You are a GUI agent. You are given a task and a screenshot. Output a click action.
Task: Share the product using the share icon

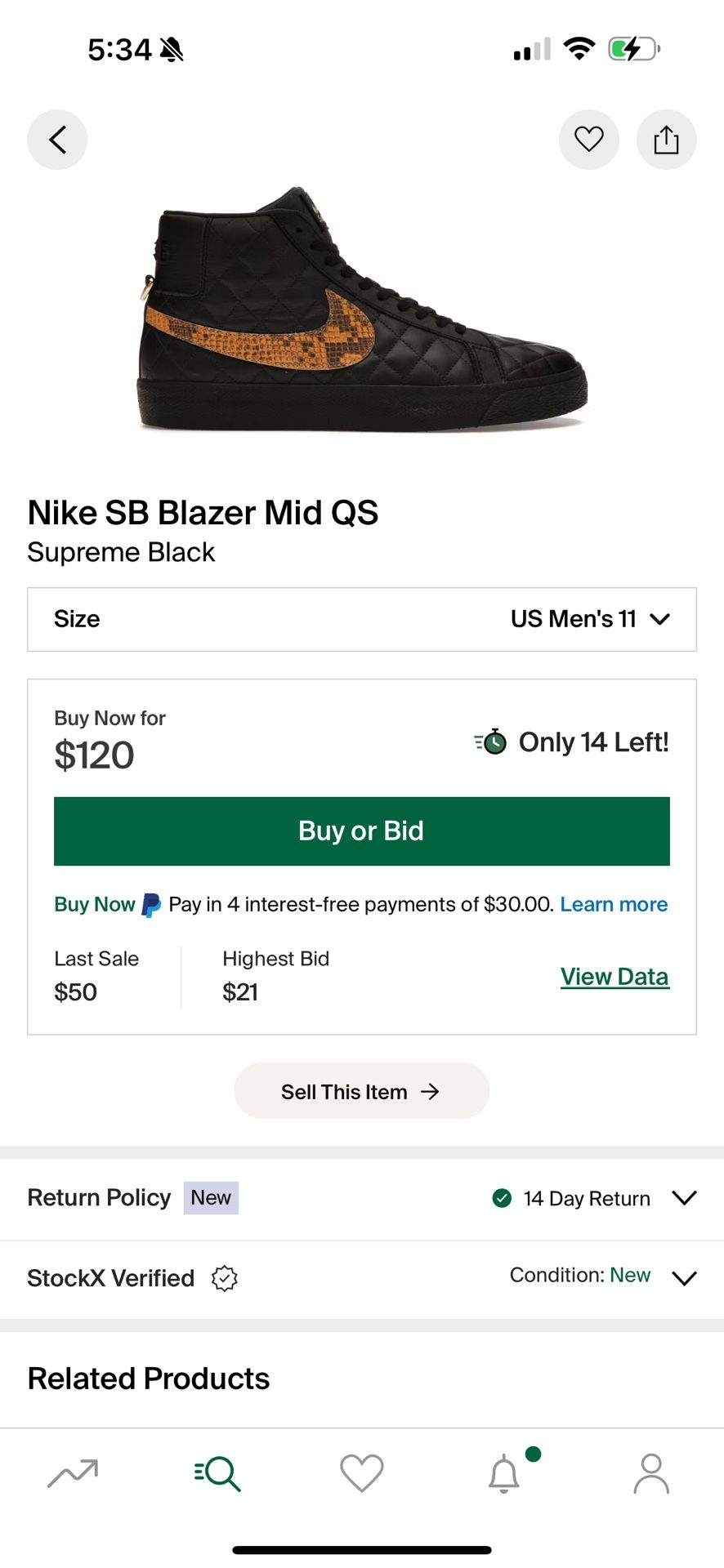tap(666, 139)
